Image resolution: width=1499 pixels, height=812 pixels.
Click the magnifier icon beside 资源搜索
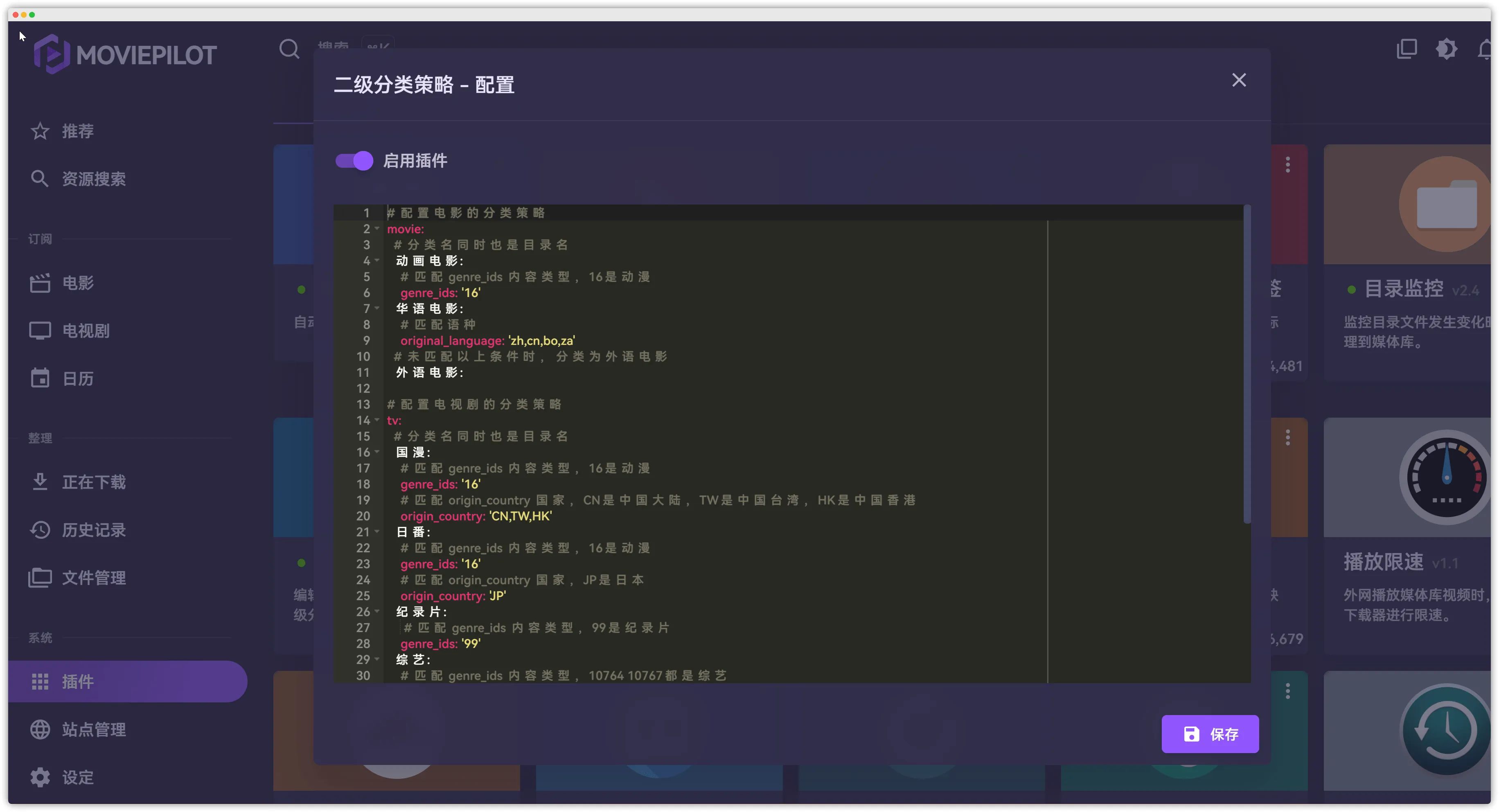pos(40,179)
